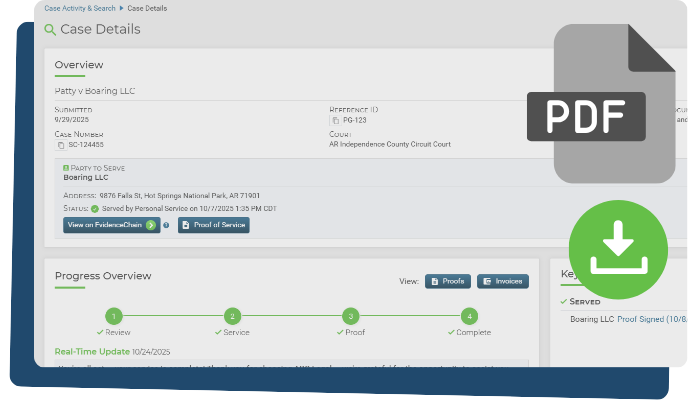Open the Case Activity & Search breadcrumb
Viewport: 700px width, 400px height.
pos(80,8)
